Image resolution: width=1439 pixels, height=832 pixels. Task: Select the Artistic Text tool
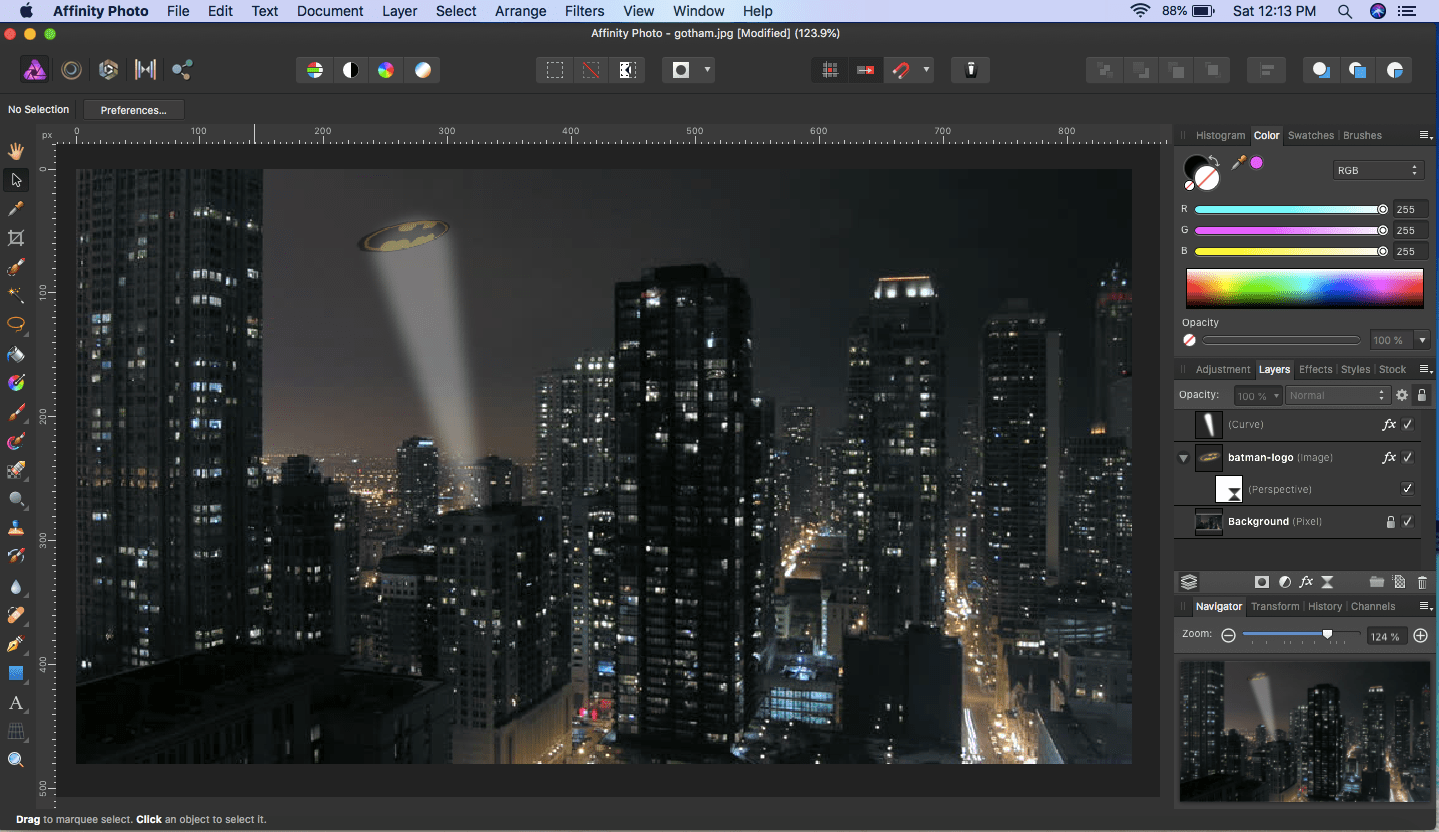(x=16, y=703)
